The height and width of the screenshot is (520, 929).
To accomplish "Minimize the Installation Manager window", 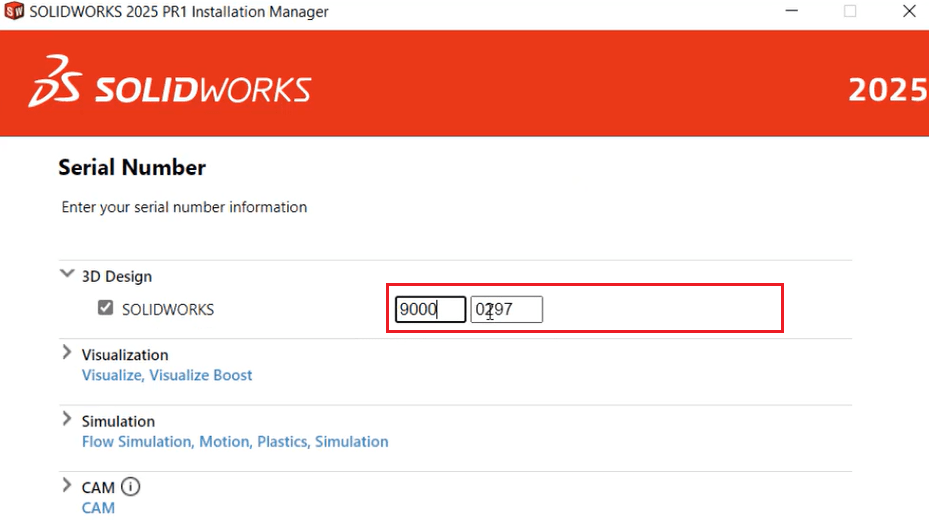I will pos(794,12).
